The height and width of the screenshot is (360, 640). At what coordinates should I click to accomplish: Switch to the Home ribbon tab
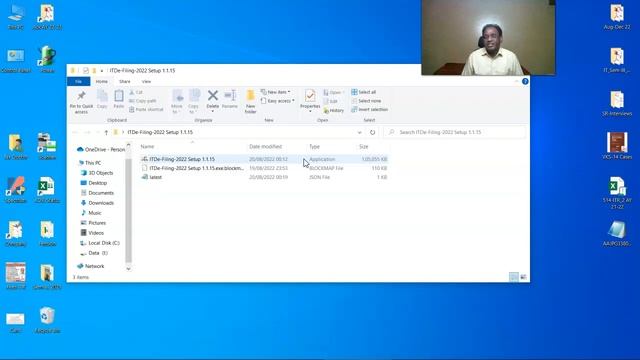pyautogui.click(x=102, y=82)
